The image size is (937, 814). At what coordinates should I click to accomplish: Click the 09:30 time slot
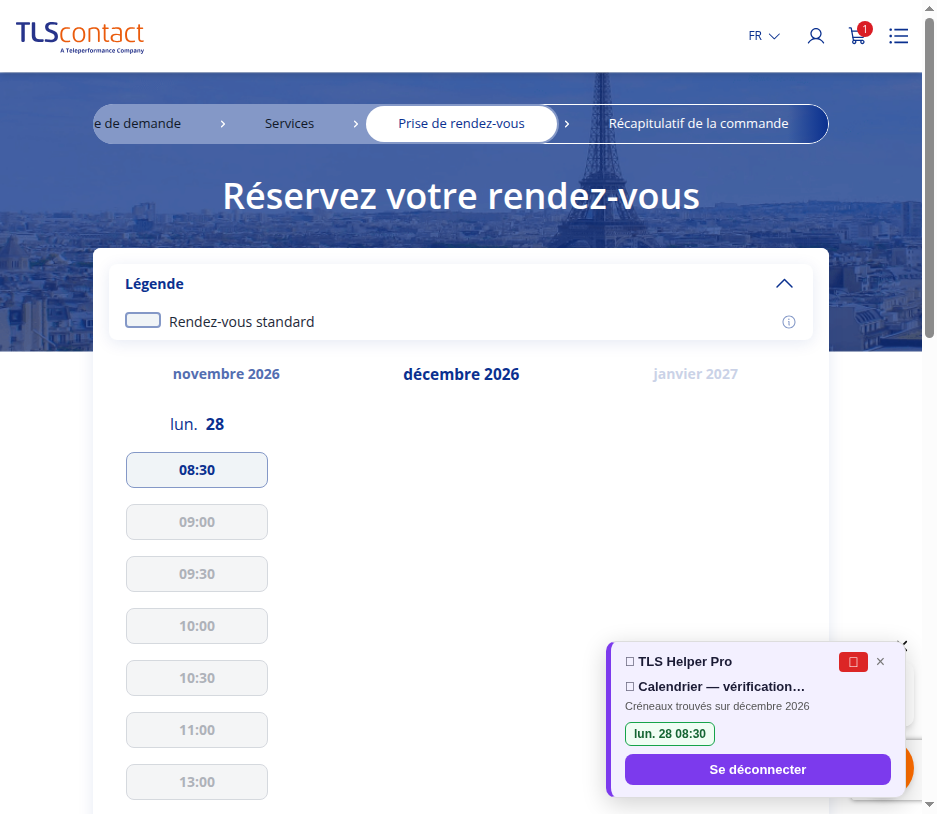197,574
